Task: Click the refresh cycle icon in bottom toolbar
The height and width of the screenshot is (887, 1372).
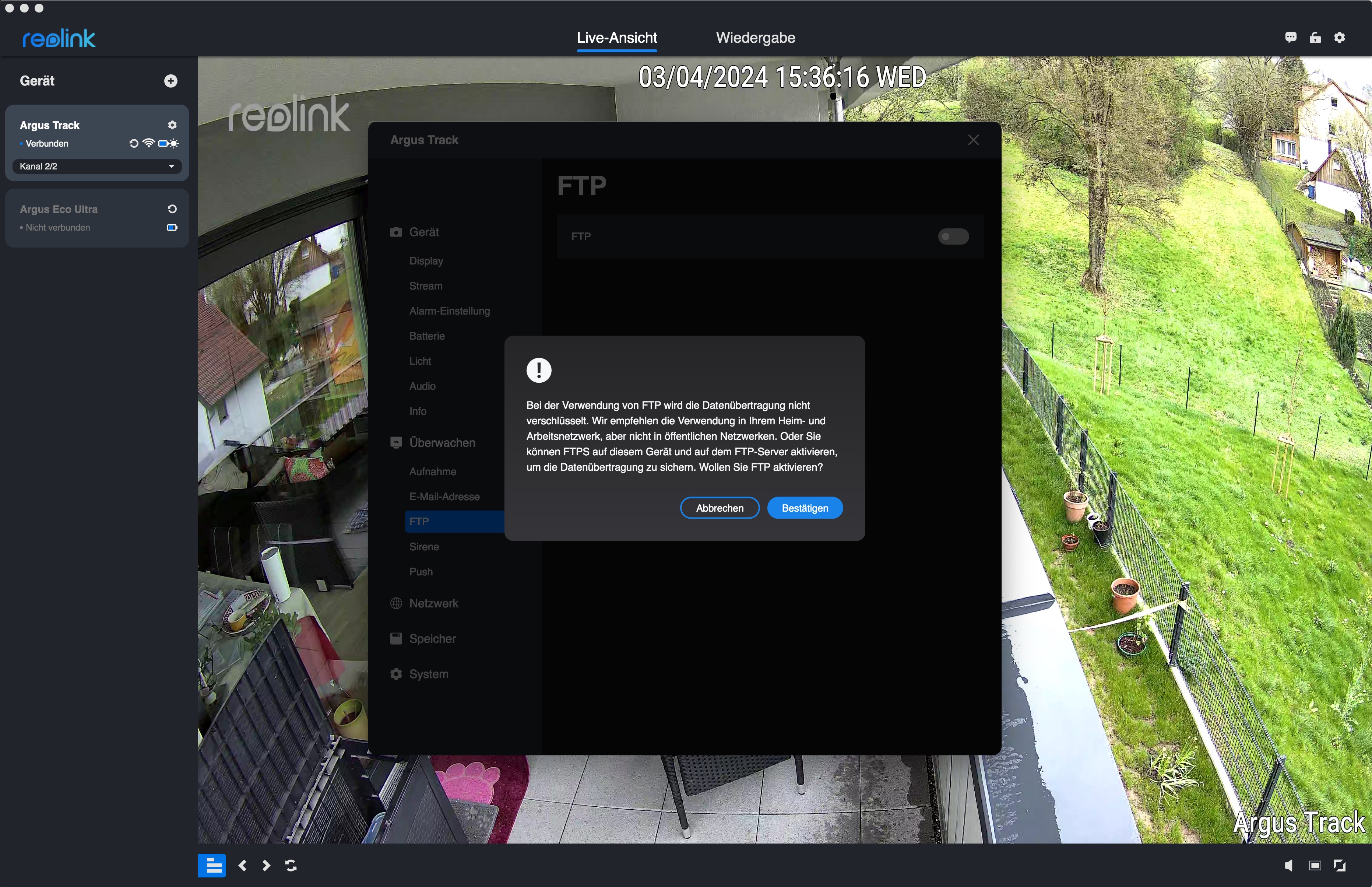Action: 291,865
